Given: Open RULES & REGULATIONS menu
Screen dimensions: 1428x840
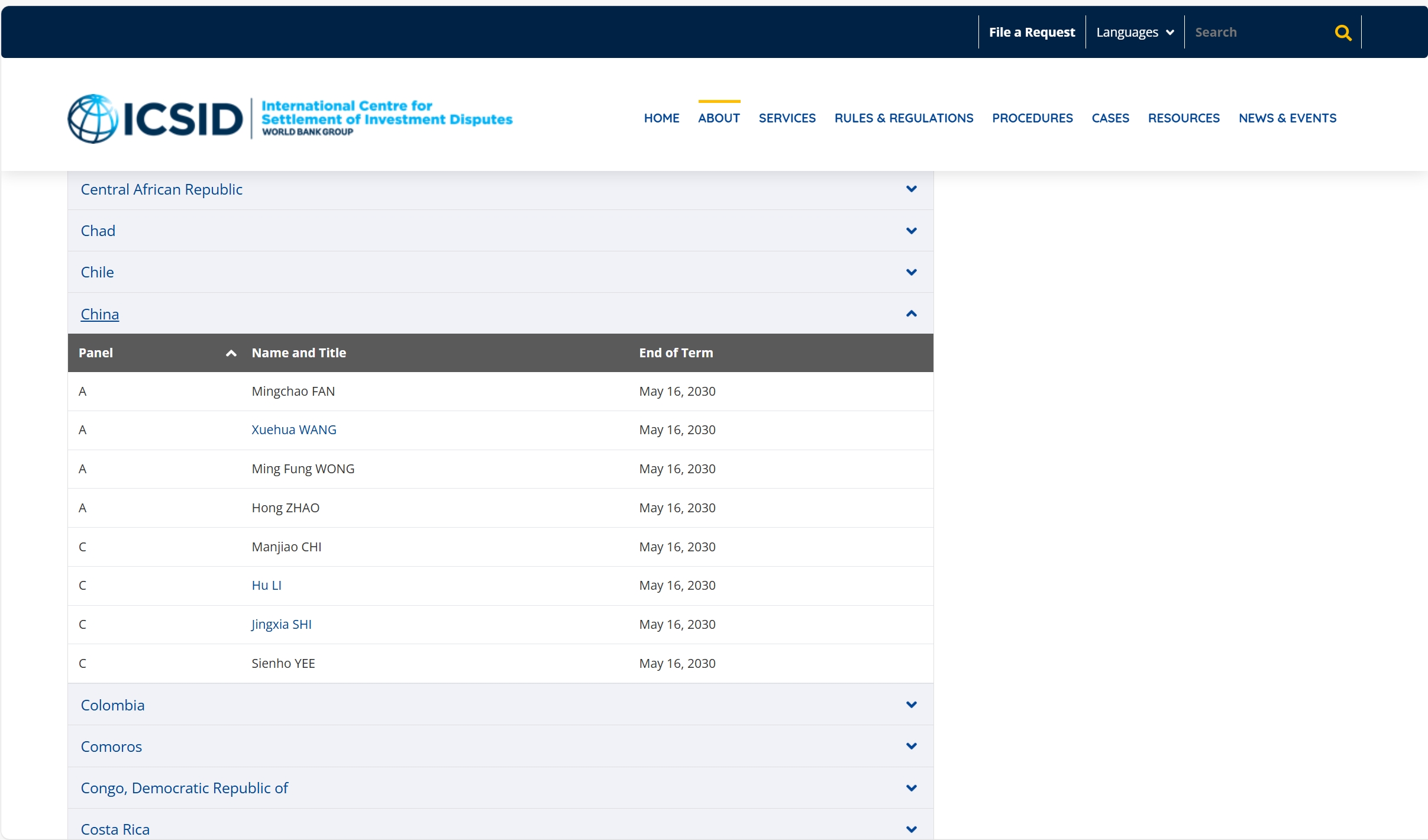Looking at the screenshot, I should (x=903, y=118).
